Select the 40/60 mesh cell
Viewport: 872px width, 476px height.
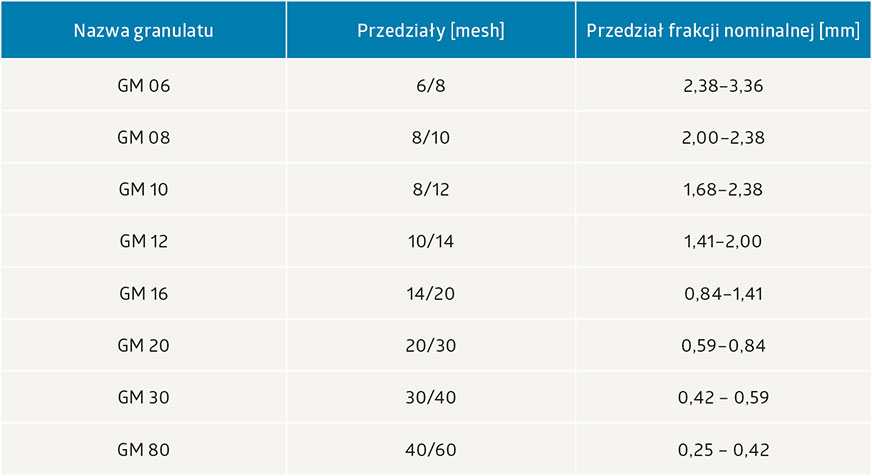(x=430, y=450)
